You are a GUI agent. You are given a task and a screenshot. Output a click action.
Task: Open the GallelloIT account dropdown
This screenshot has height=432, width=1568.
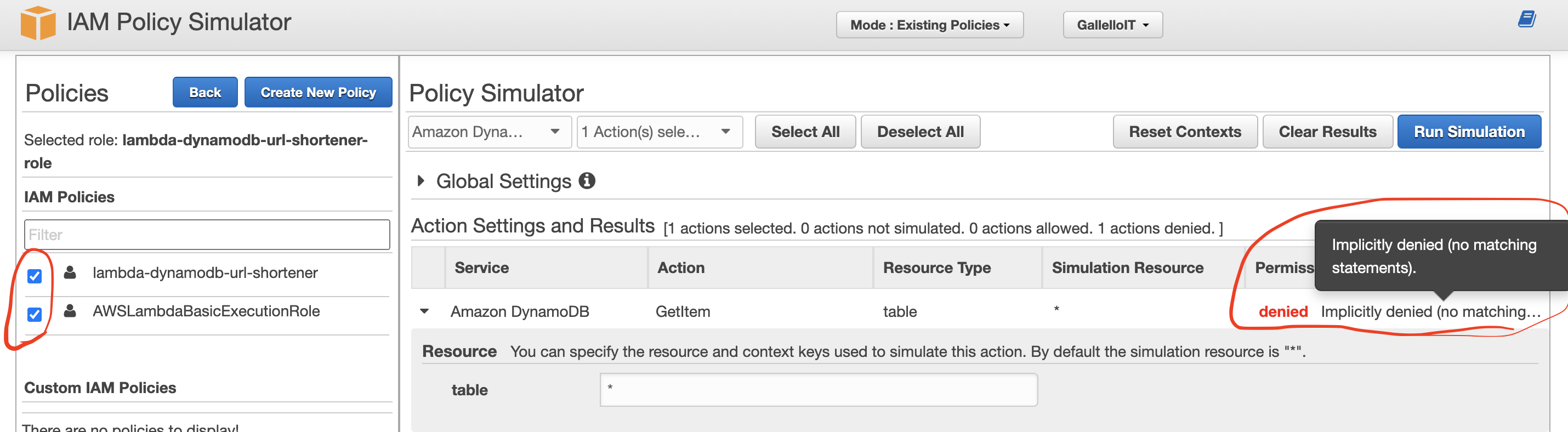click(x=1113, y=25)
